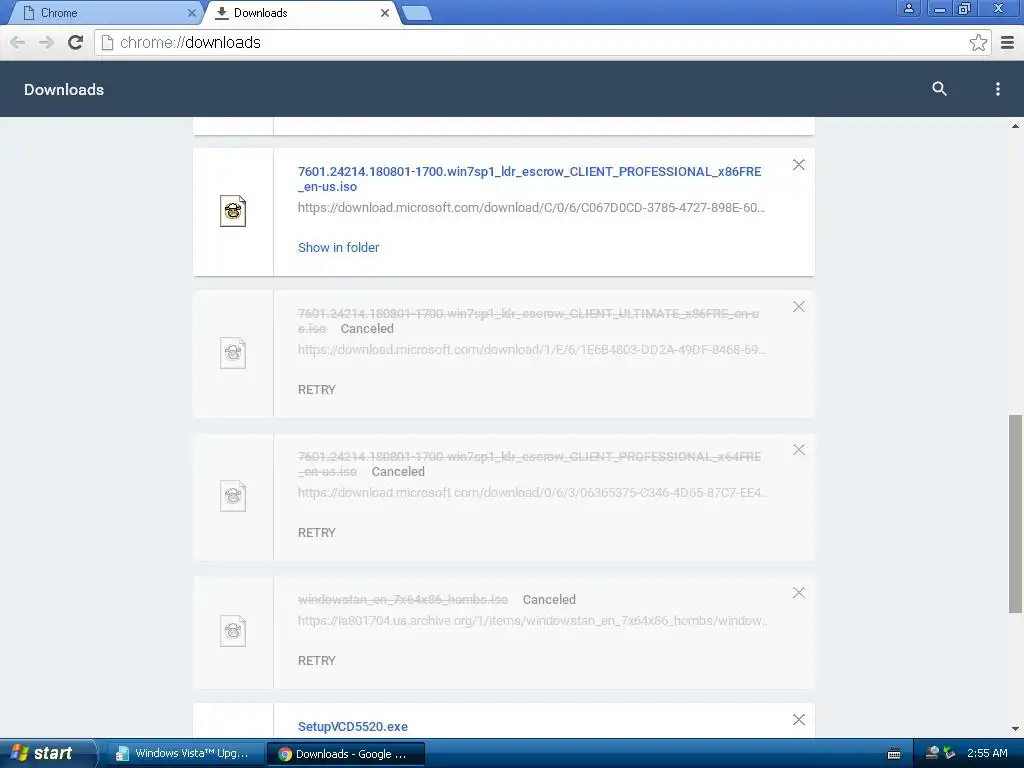Click the 2:55 AM system clock
1024x768 pixels.
tap(987, 754)
